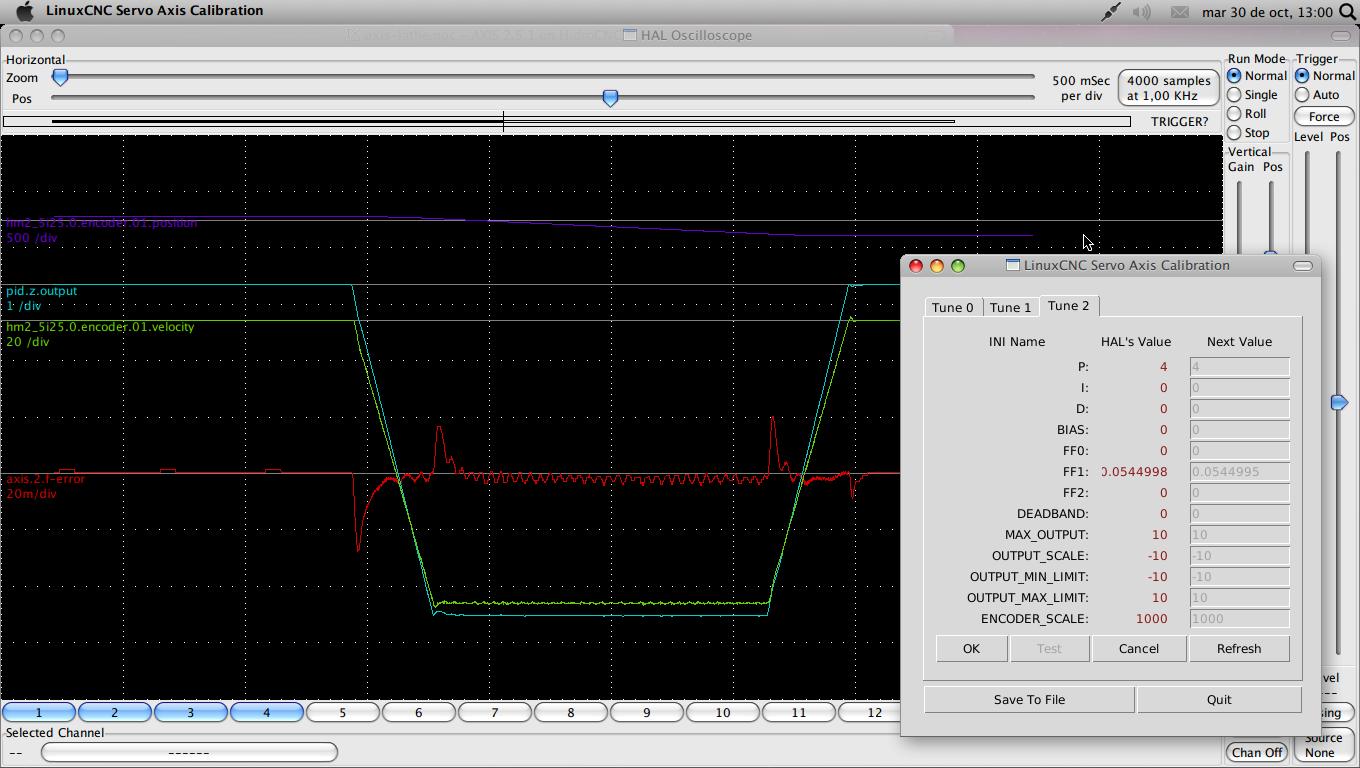
Task: Click the trigger Pos vertical slider handle
Action: [x=1339, y=402]
